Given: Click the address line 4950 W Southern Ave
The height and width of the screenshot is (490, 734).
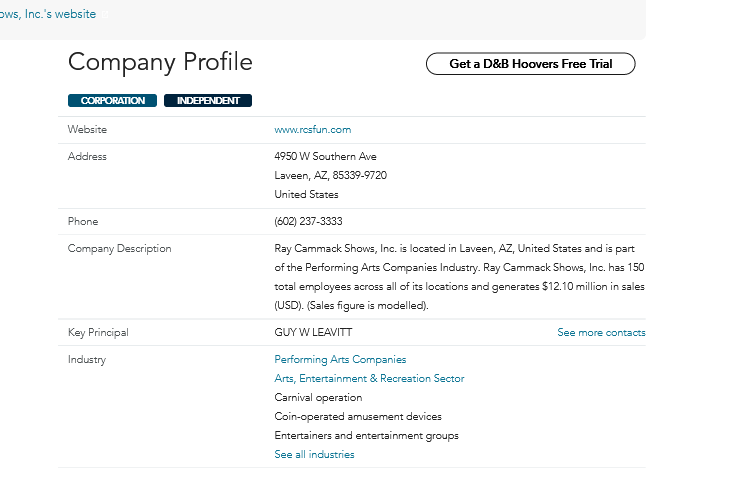Looking at the screenshot, I should coord(325,156).
